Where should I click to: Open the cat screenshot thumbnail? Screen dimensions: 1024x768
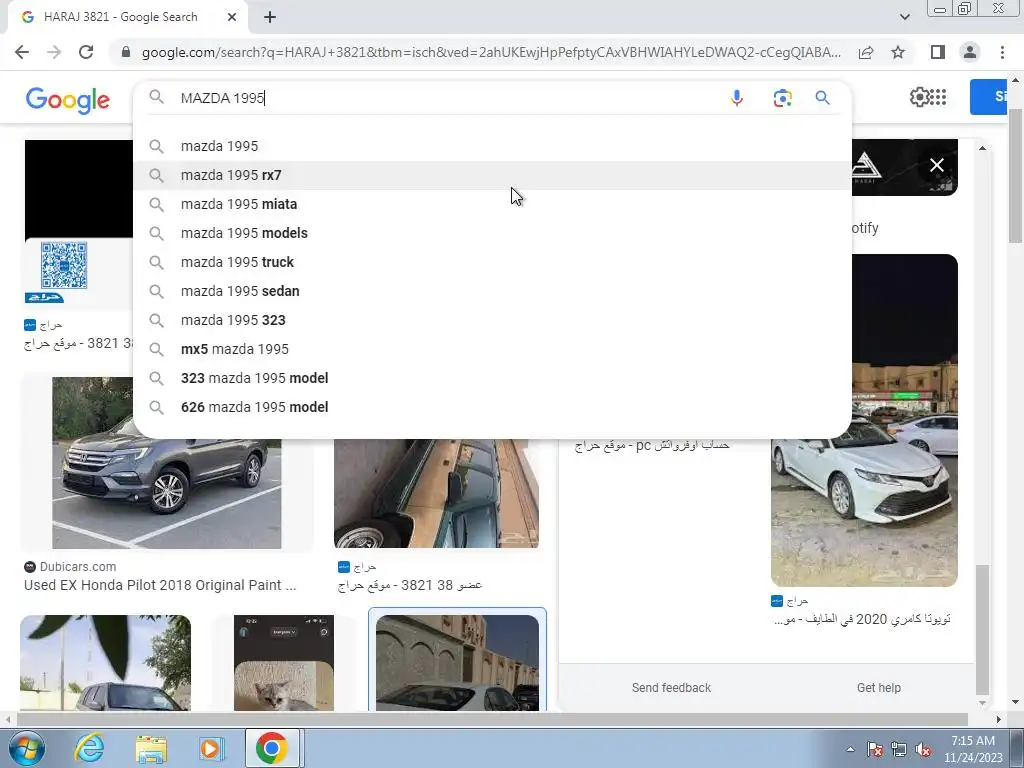(283, 662)
